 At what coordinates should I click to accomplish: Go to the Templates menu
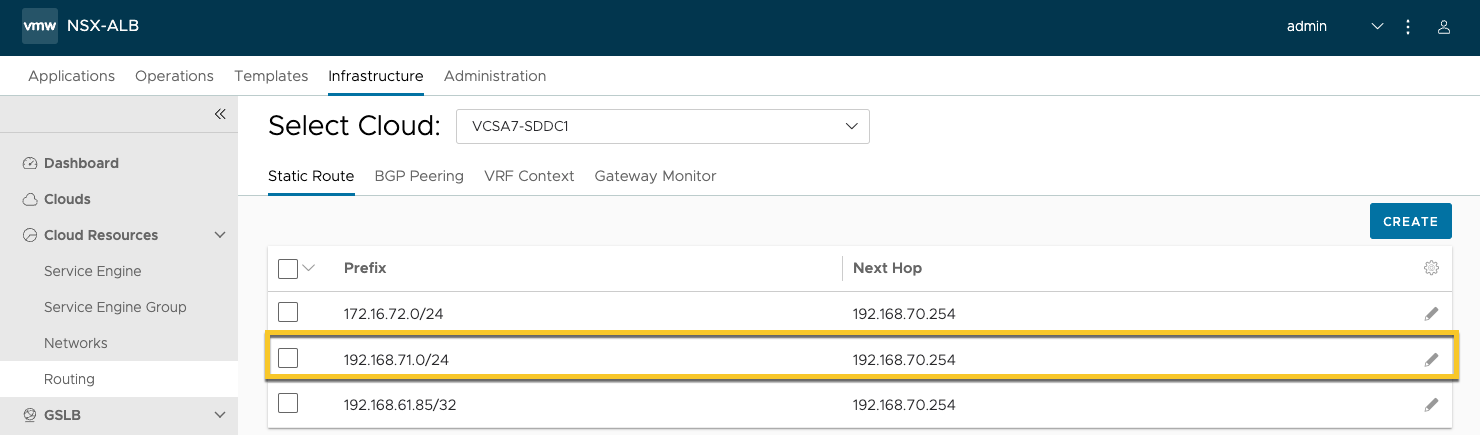[x=271, y=76]
